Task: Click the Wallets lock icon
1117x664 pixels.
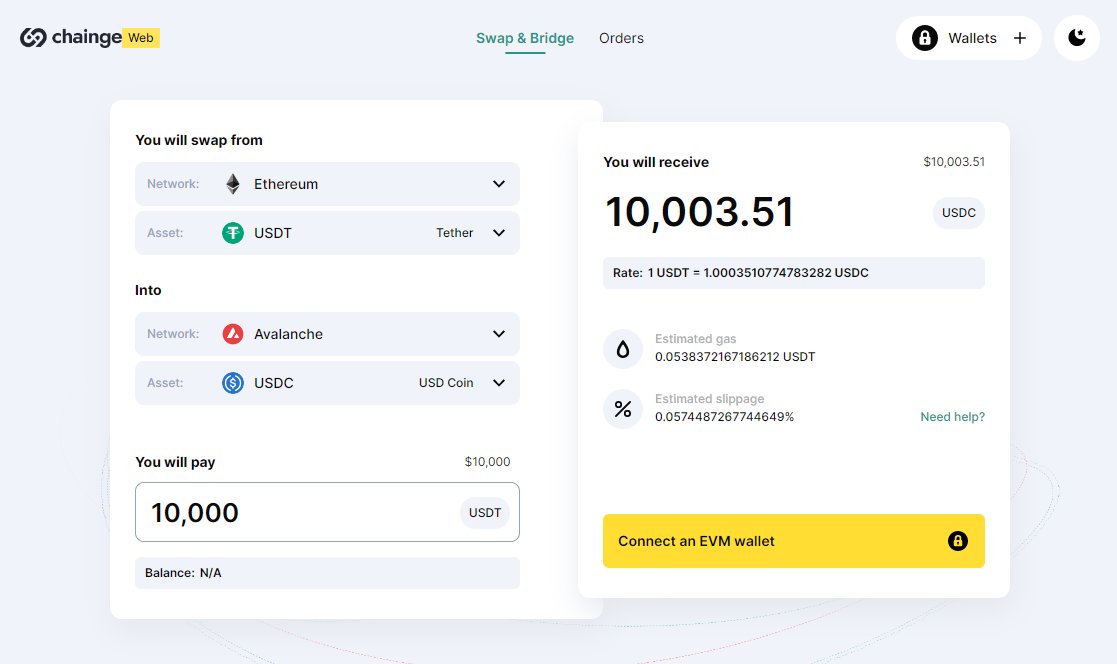Action: [925, 38]
